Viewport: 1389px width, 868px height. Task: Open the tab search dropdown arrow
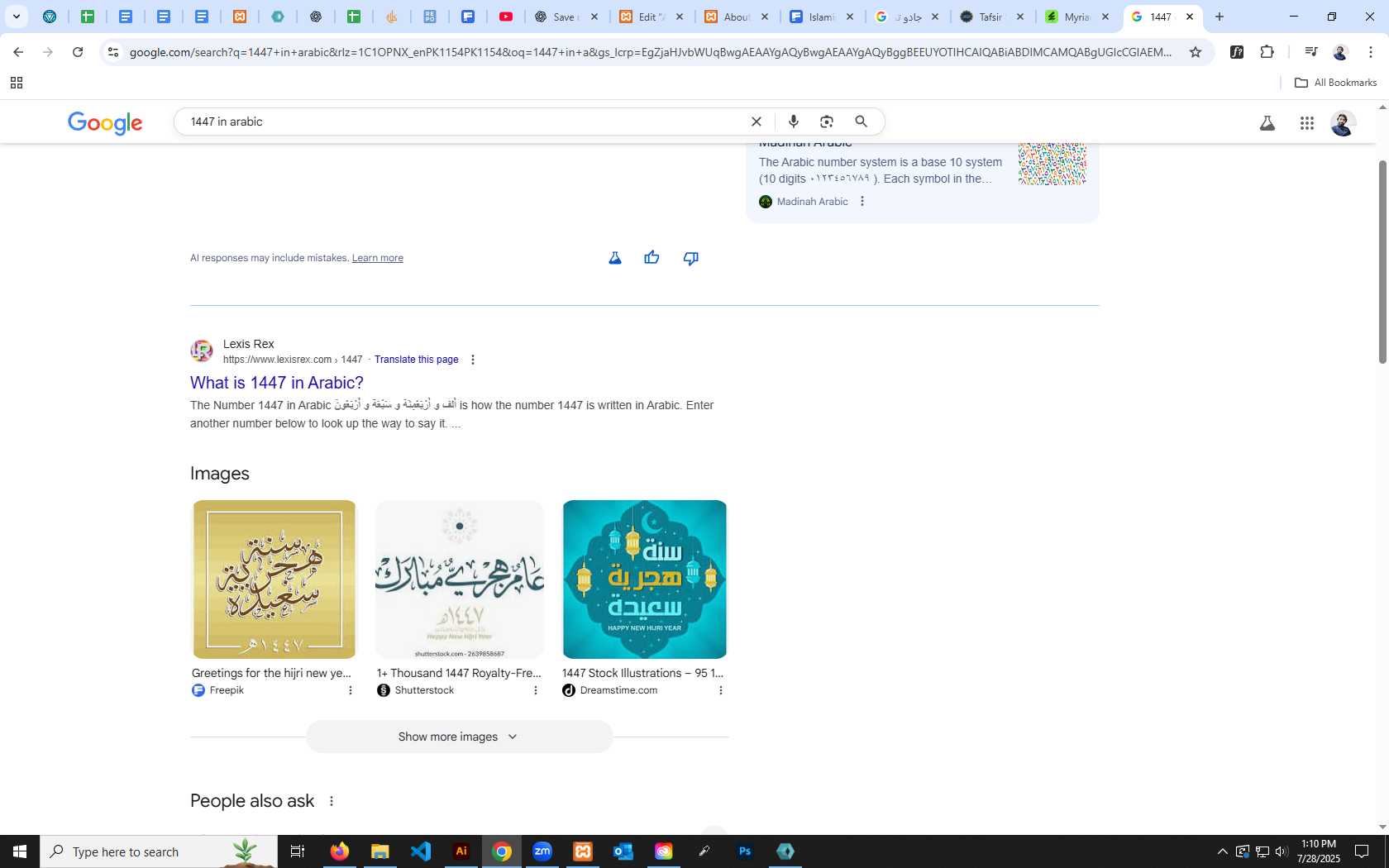point(16,17)
